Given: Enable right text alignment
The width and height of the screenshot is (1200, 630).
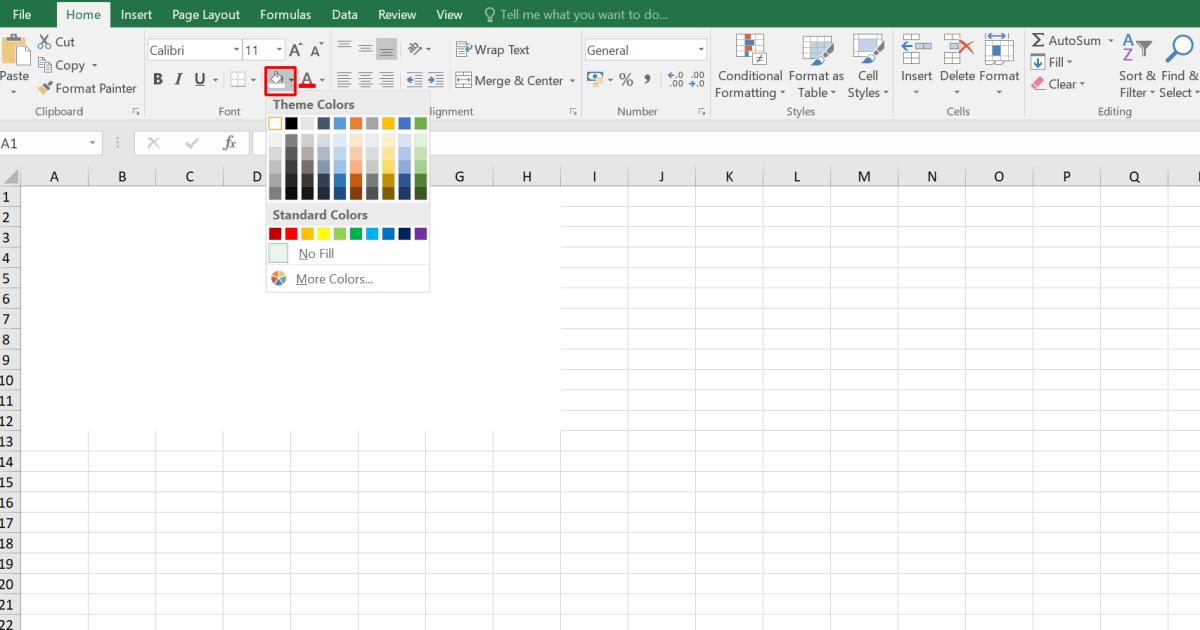Looking at the screenshot, I should tap(387, 79).
